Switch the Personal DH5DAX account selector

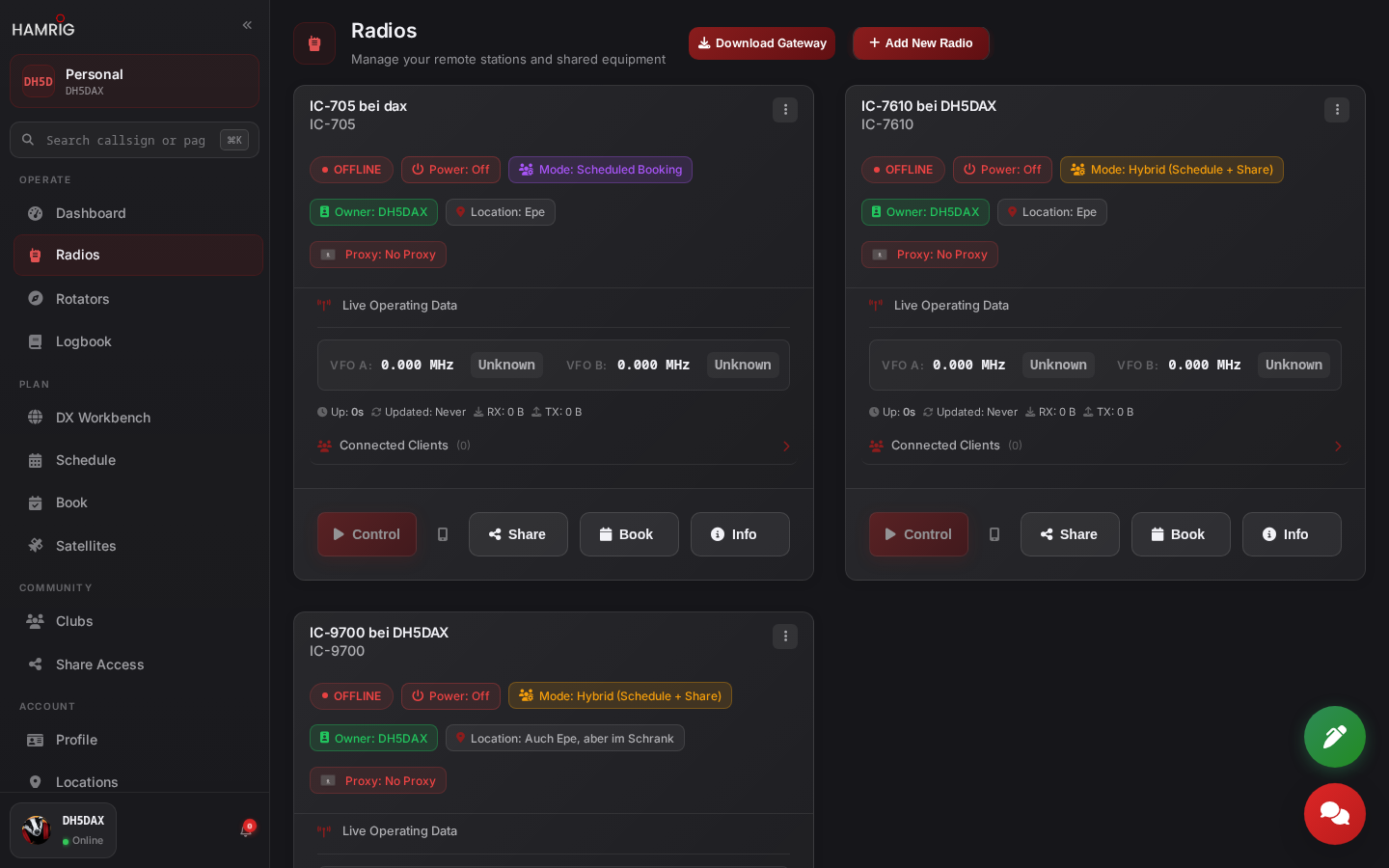(x=134, y=81)
